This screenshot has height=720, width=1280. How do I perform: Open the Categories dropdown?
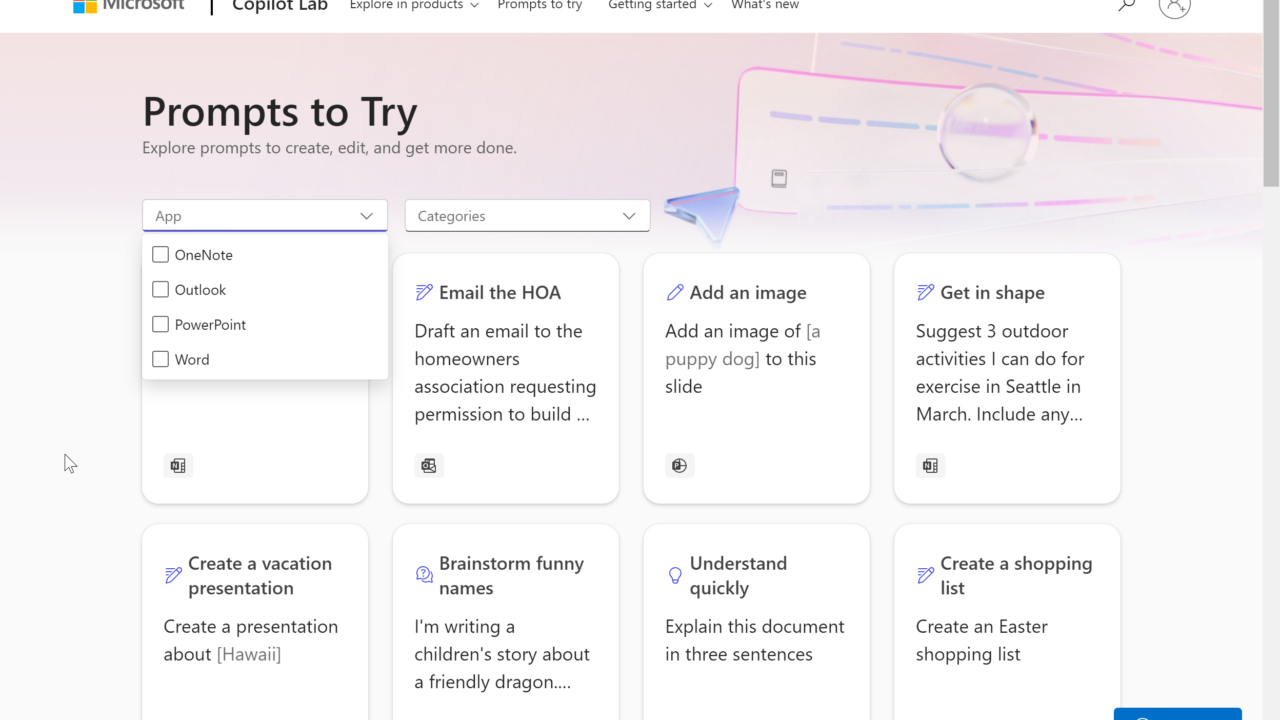point(527,216)
